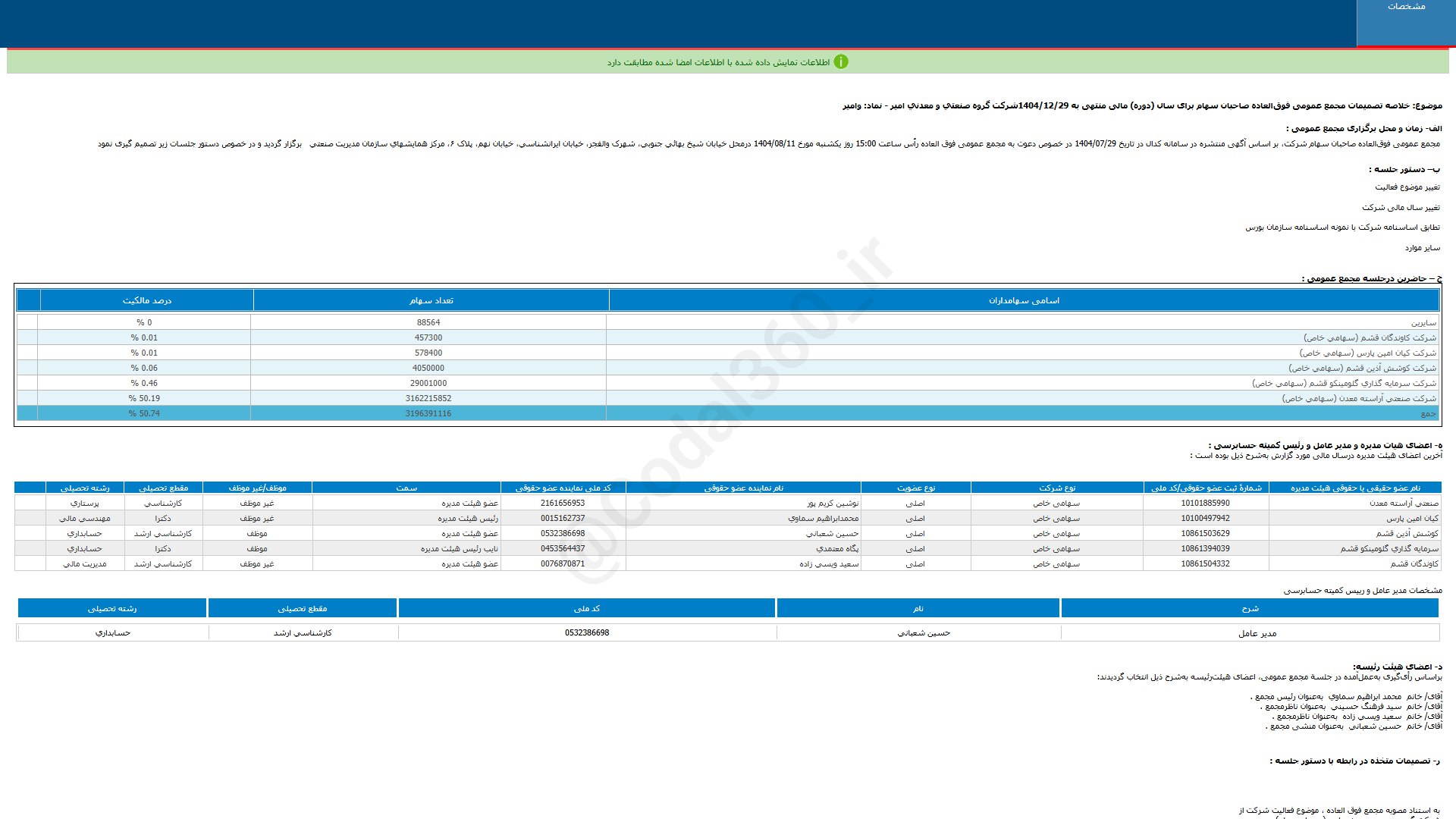Click the green signature verification message text
The width and height of the screenshot is (1456, 819).
pyautogui.click(x=717, y=62)
